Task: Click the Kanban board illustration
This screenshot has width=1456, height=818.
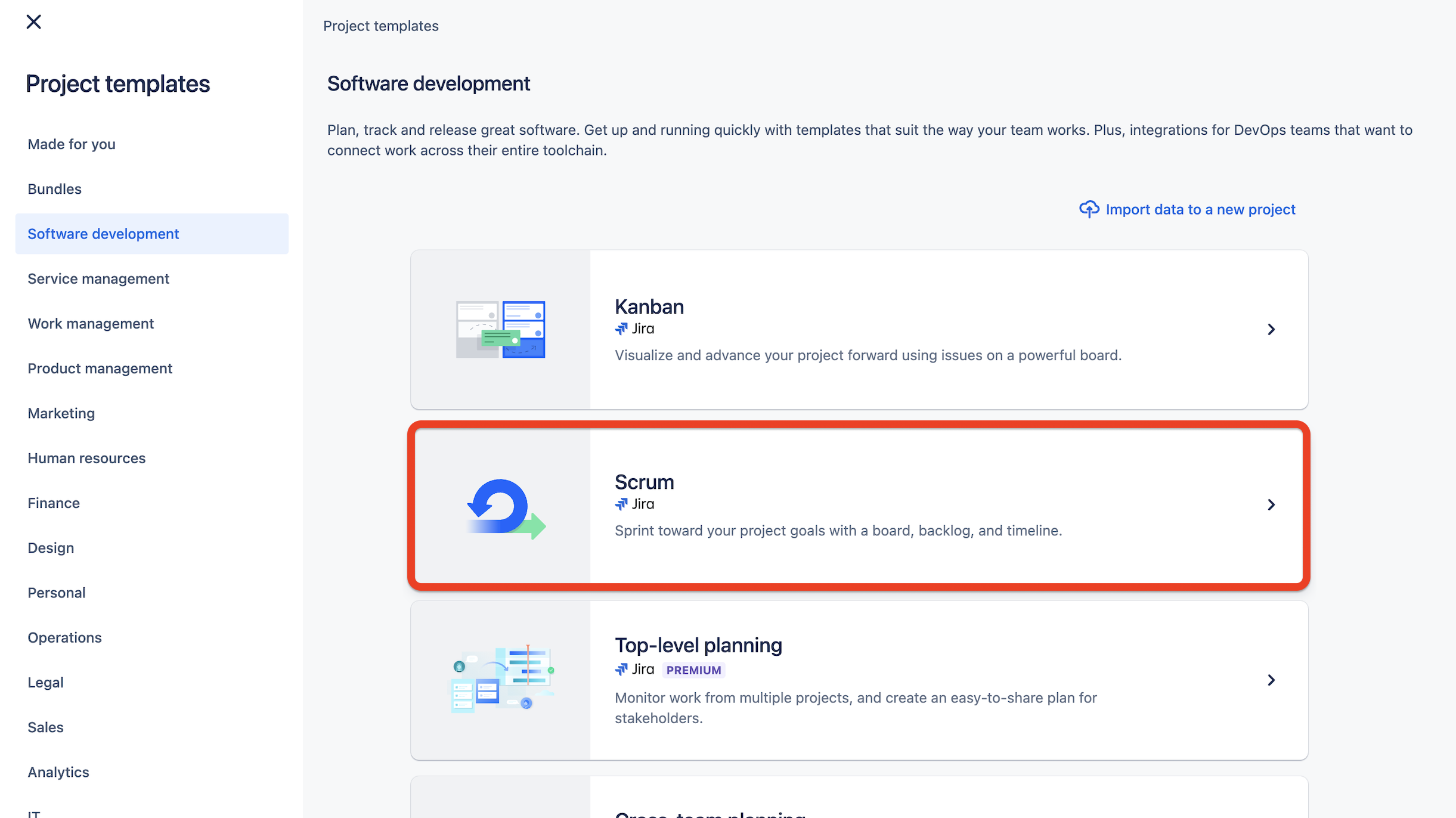Action: (500, 330)
